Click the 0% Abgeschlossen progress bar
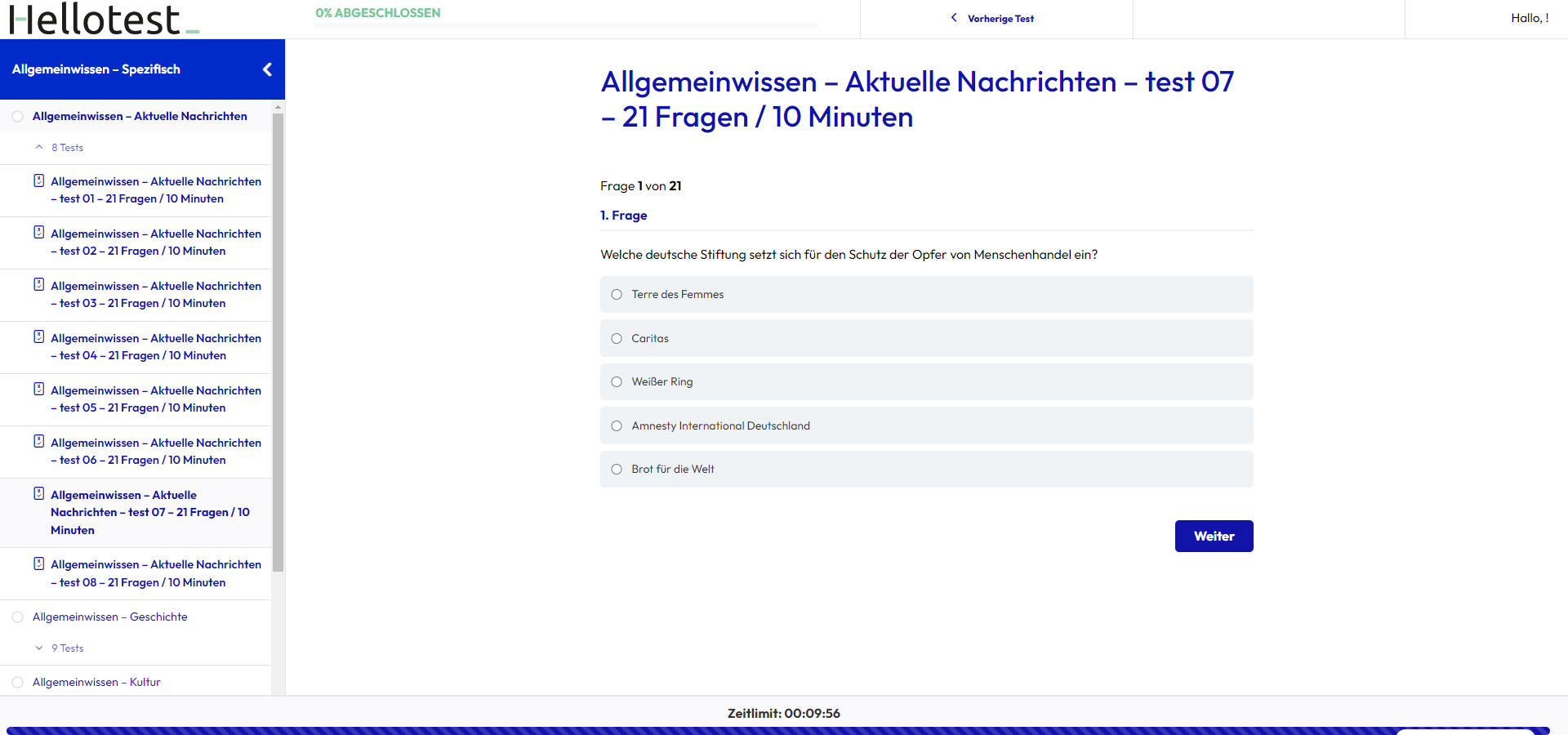 pyautogui.click(x=566, y=25)
